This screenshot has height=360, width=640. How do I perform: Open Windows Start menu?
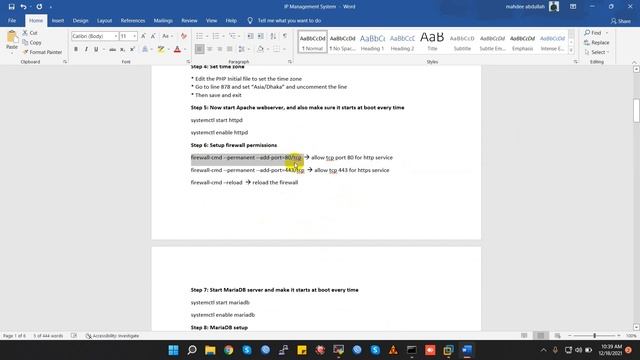[173, 350]
